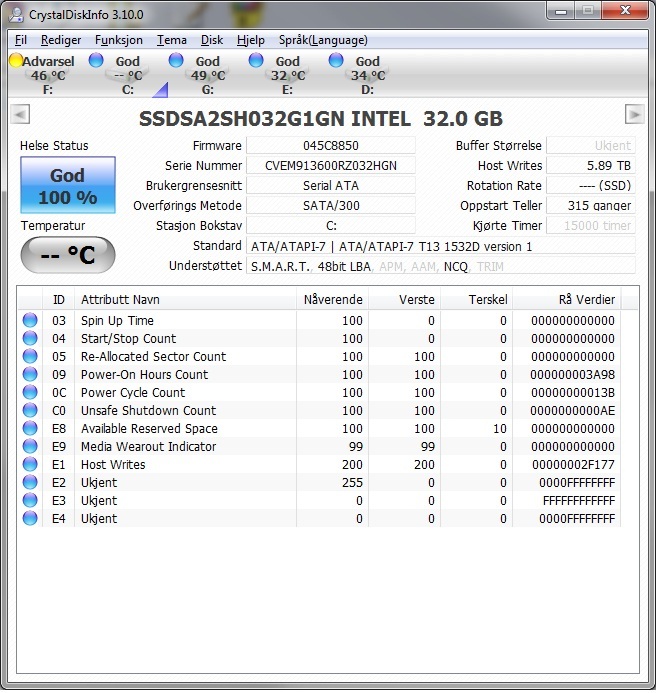The image size is (658, 693).
Task: Click the Rotation Rate (SSD) field
Action: pos(591,186)
